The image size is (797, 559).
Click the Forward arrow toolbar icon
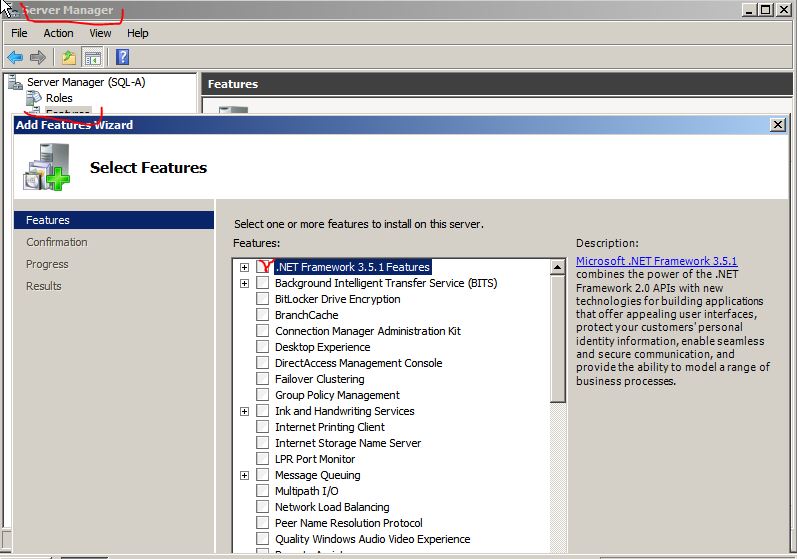(38, 57)
